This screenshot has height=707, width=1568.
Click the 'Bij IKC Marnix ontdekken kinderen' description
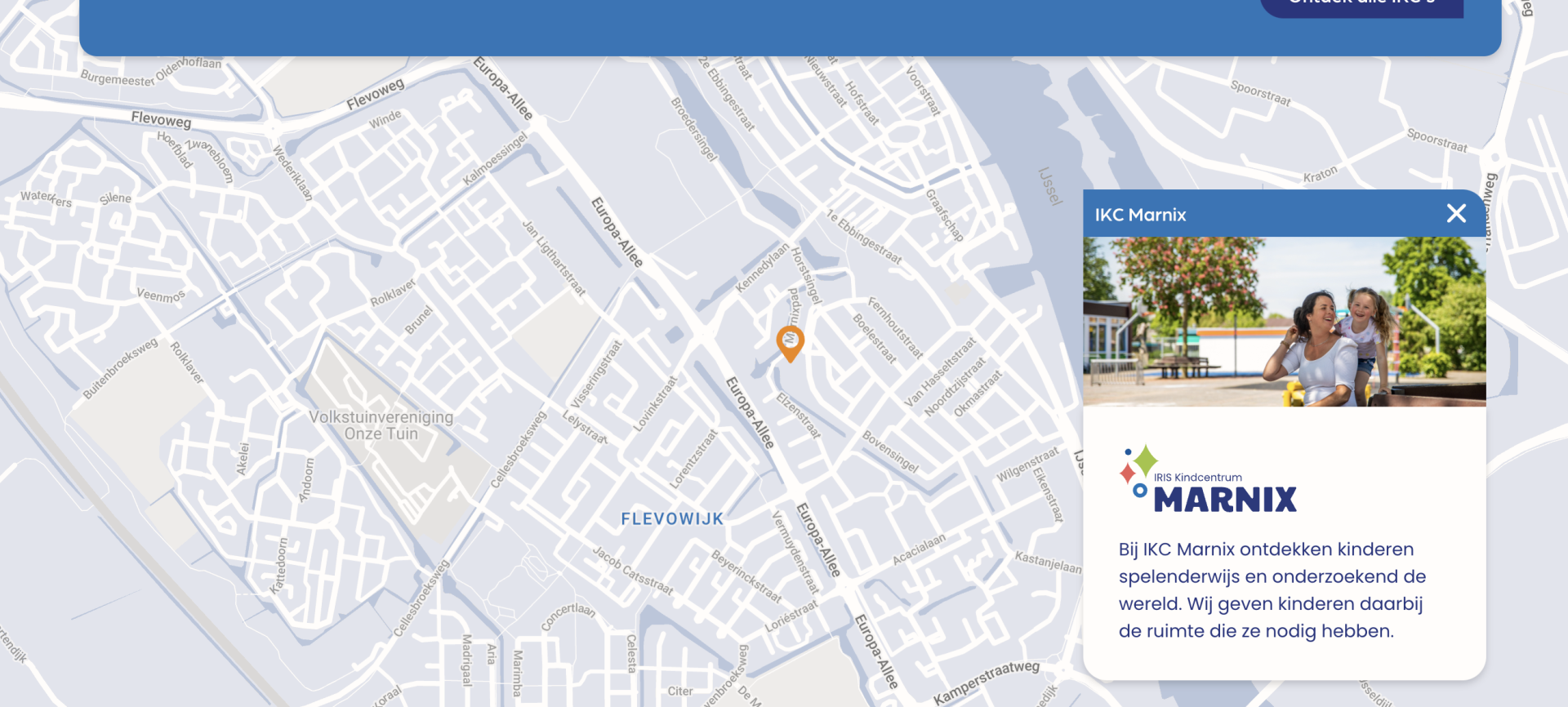tap(1272, 590)
